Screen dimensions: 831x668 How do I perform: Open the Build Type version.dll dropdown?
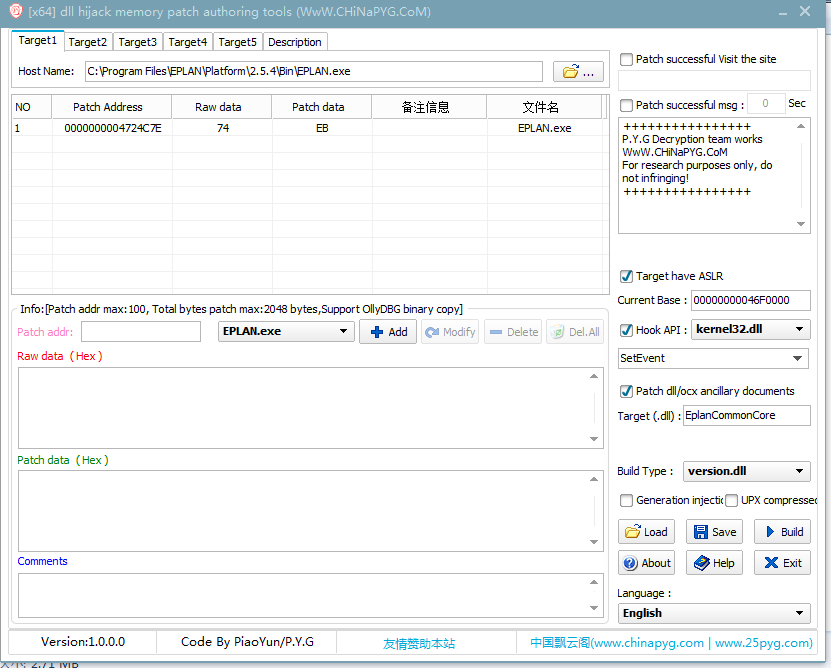pos(747,471)
